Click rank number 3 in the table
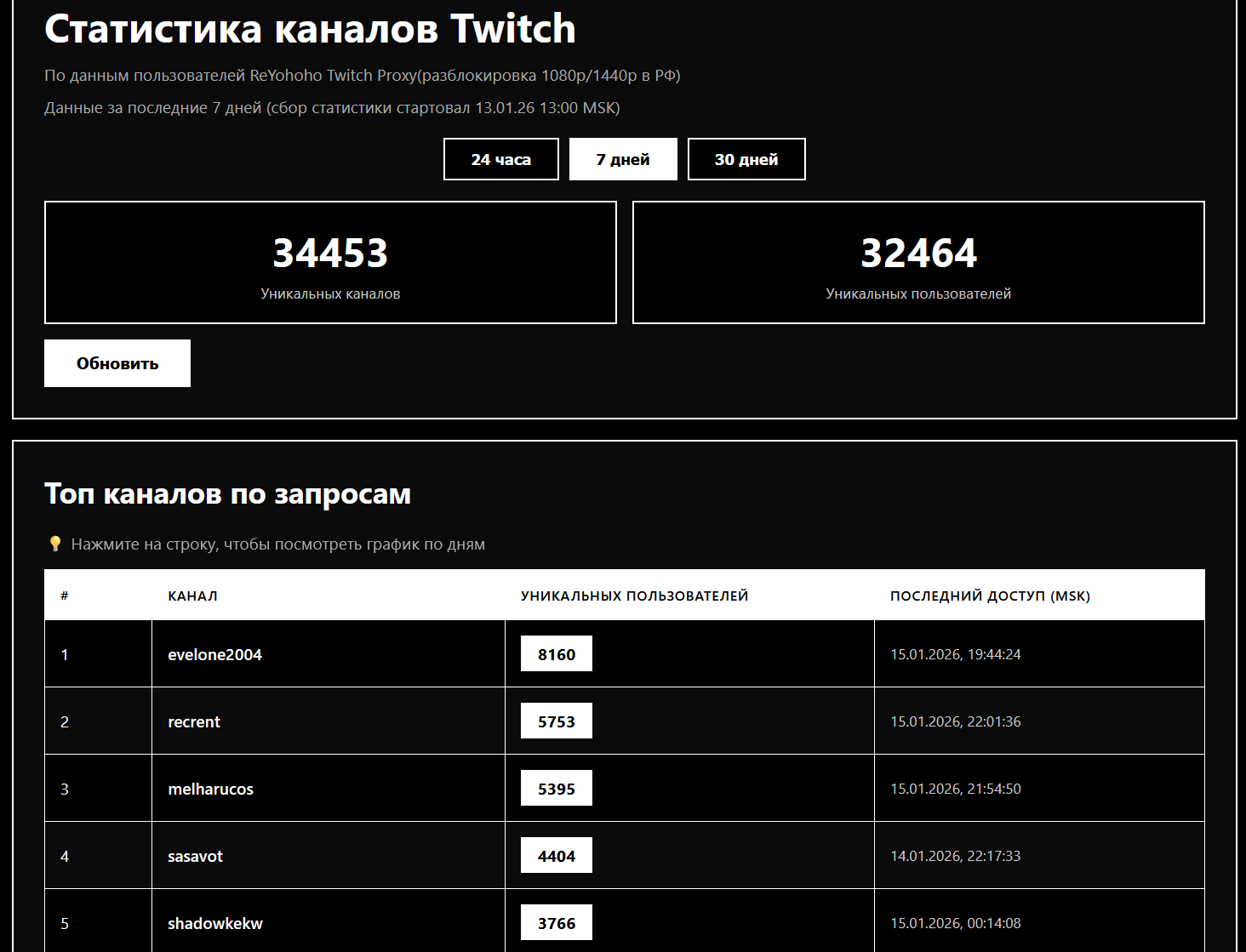Screen dimensions: 1246x952 click(65, 789)
